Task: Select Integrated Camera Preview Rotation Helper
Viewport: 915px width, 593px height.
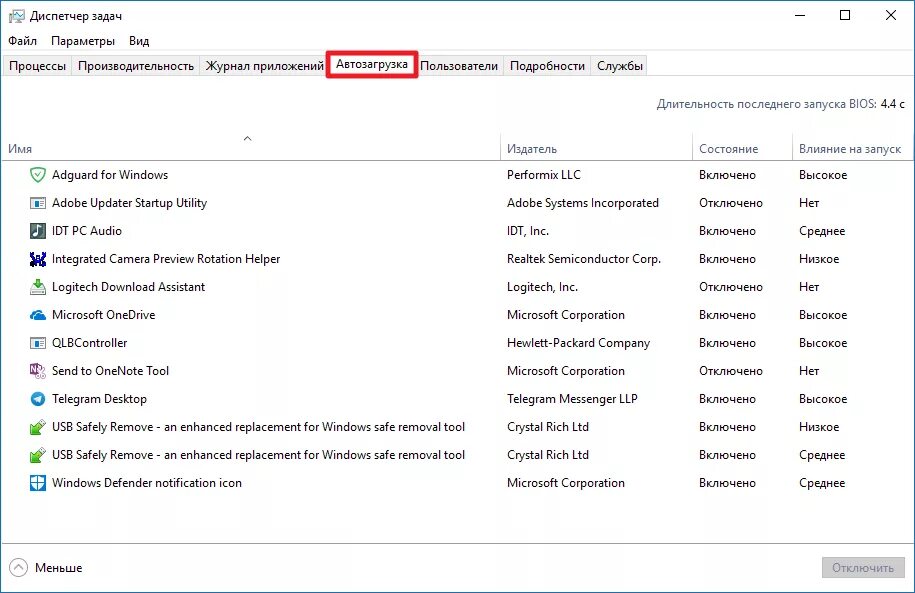Action: click(x=166, y=259)
